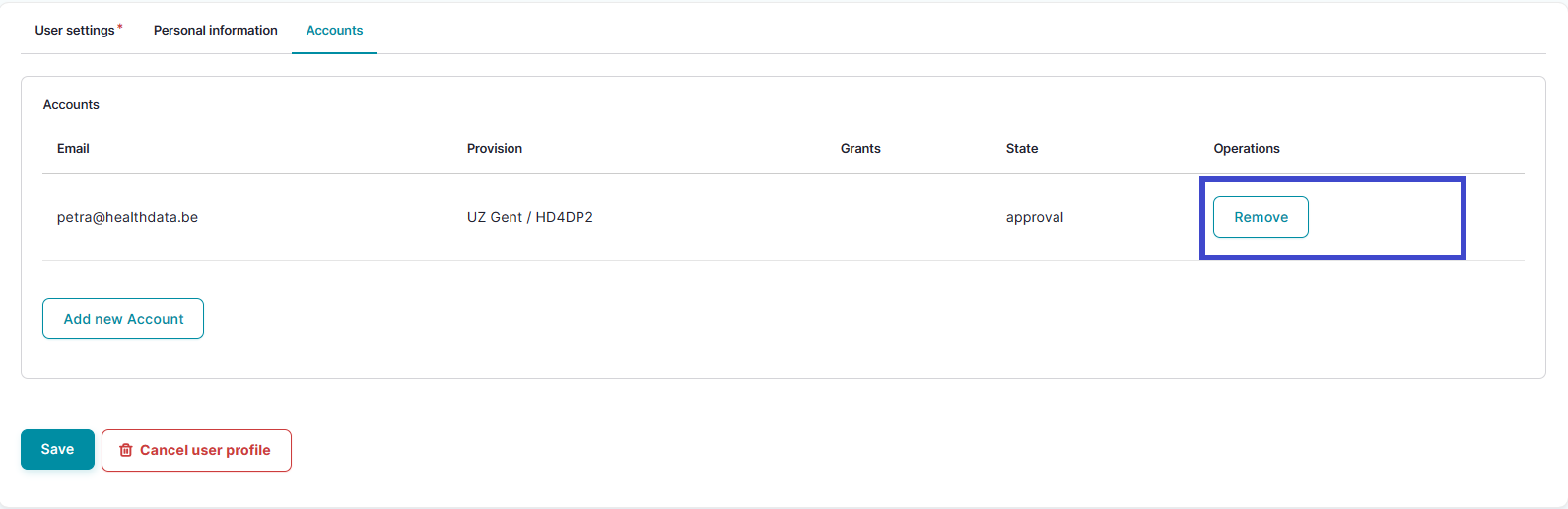Image resolution: width=1568 pixels, height=509 pixels.
Task: Click the petra@healthdata.be email cell
Action: [x=127, y=217]
